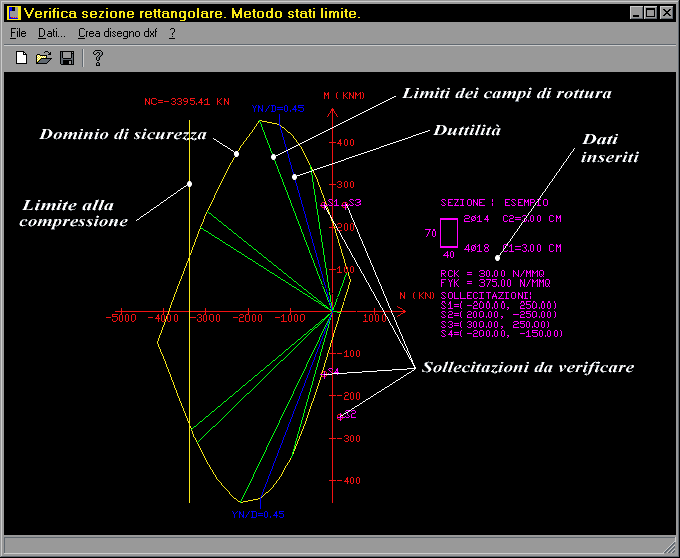Click the application icon in title bar
680x558 pixels.
[x=13, y=13]
